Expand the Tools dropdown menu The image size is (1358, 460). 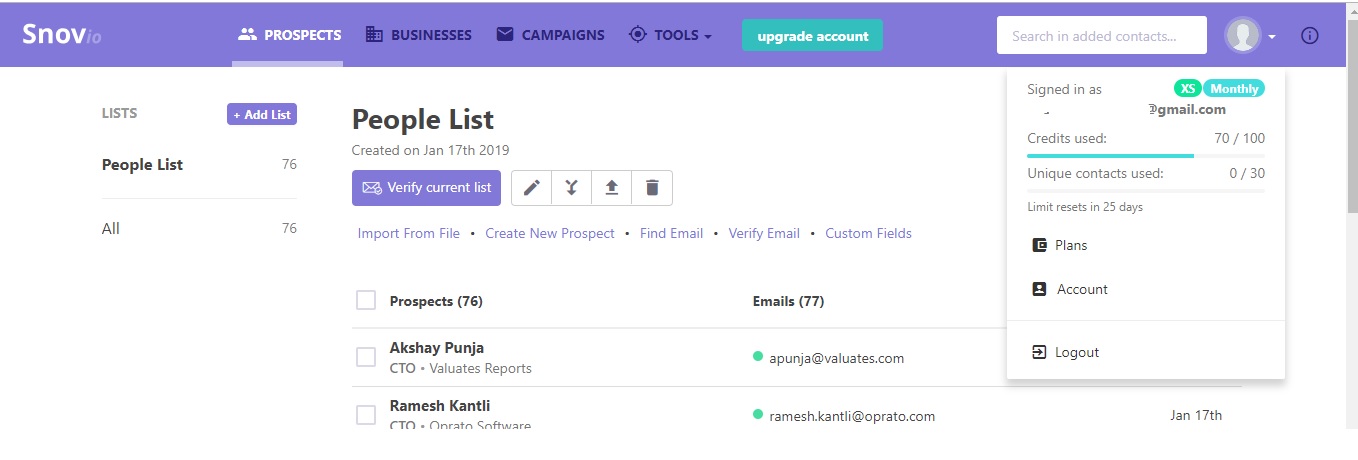[x=669, y=35]
